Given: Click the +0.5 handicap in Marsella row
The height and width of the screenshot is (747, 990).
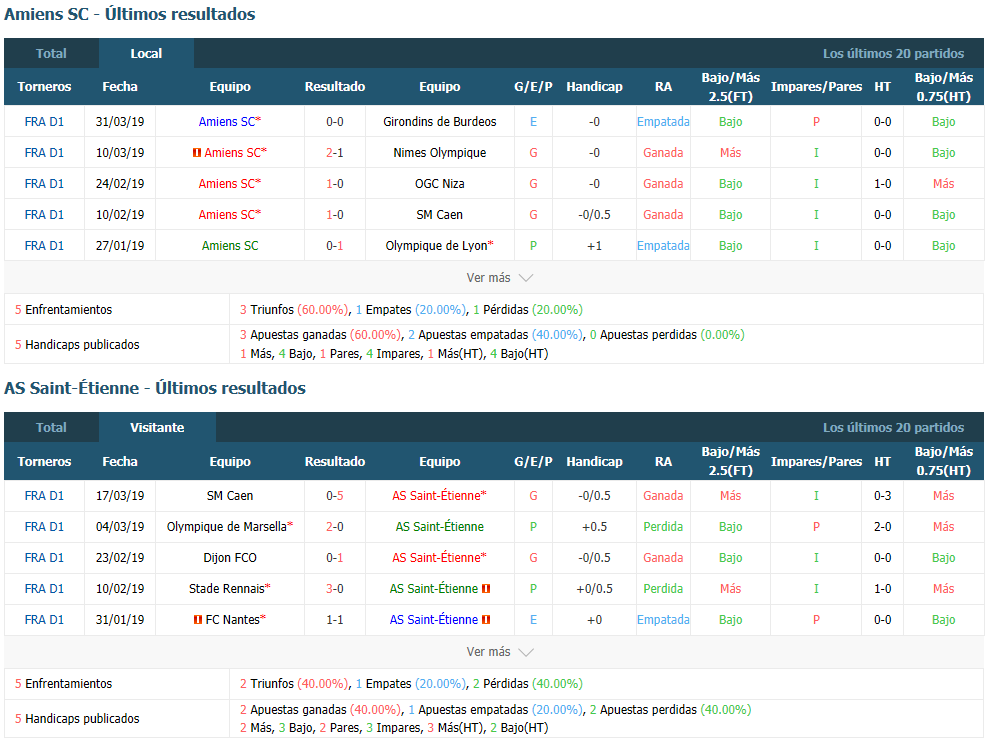Looking at the screenshot, I should pos(594,527).
